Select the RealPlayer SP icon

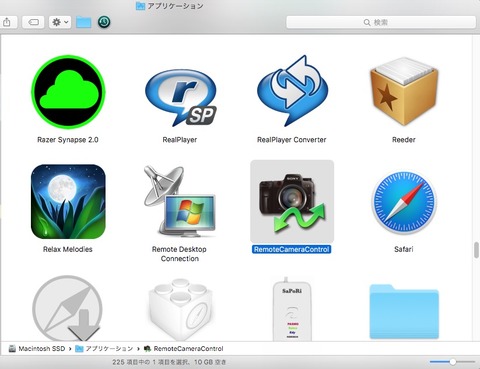pos(181,97)
